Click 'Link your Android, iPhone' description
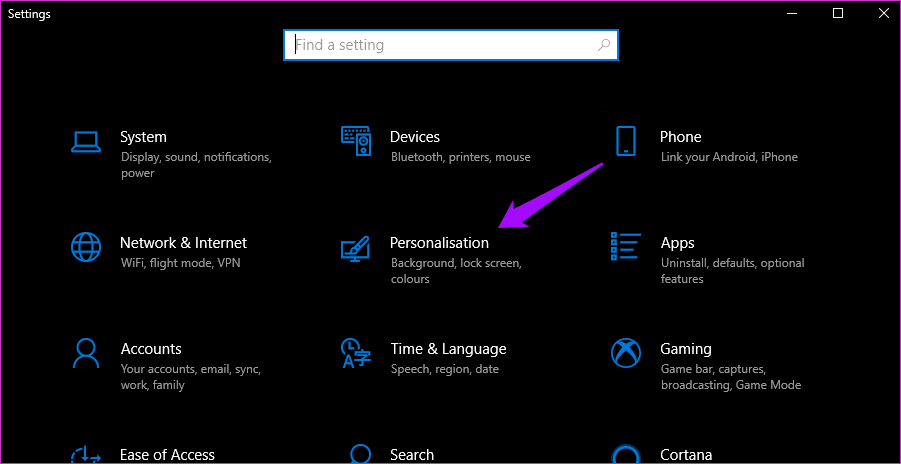The width and height of the screenshot is (901, 464). click(x=729, y=157)
